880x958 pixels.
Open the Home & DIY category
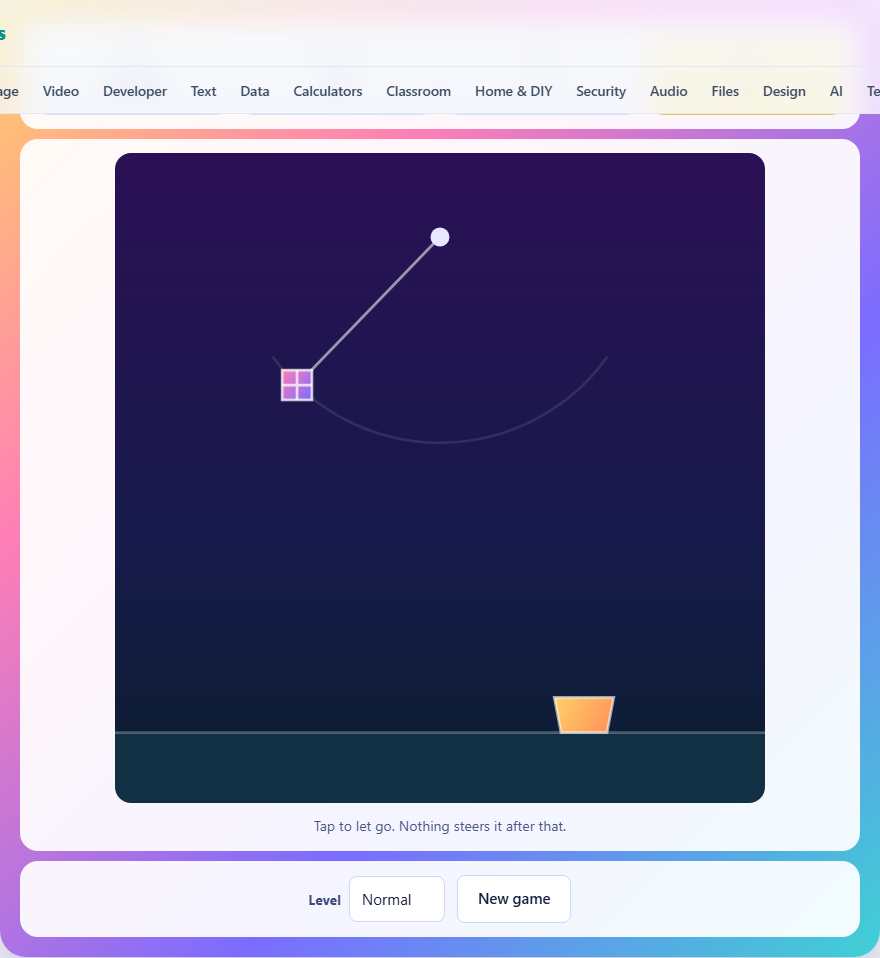tap(513, 91)
